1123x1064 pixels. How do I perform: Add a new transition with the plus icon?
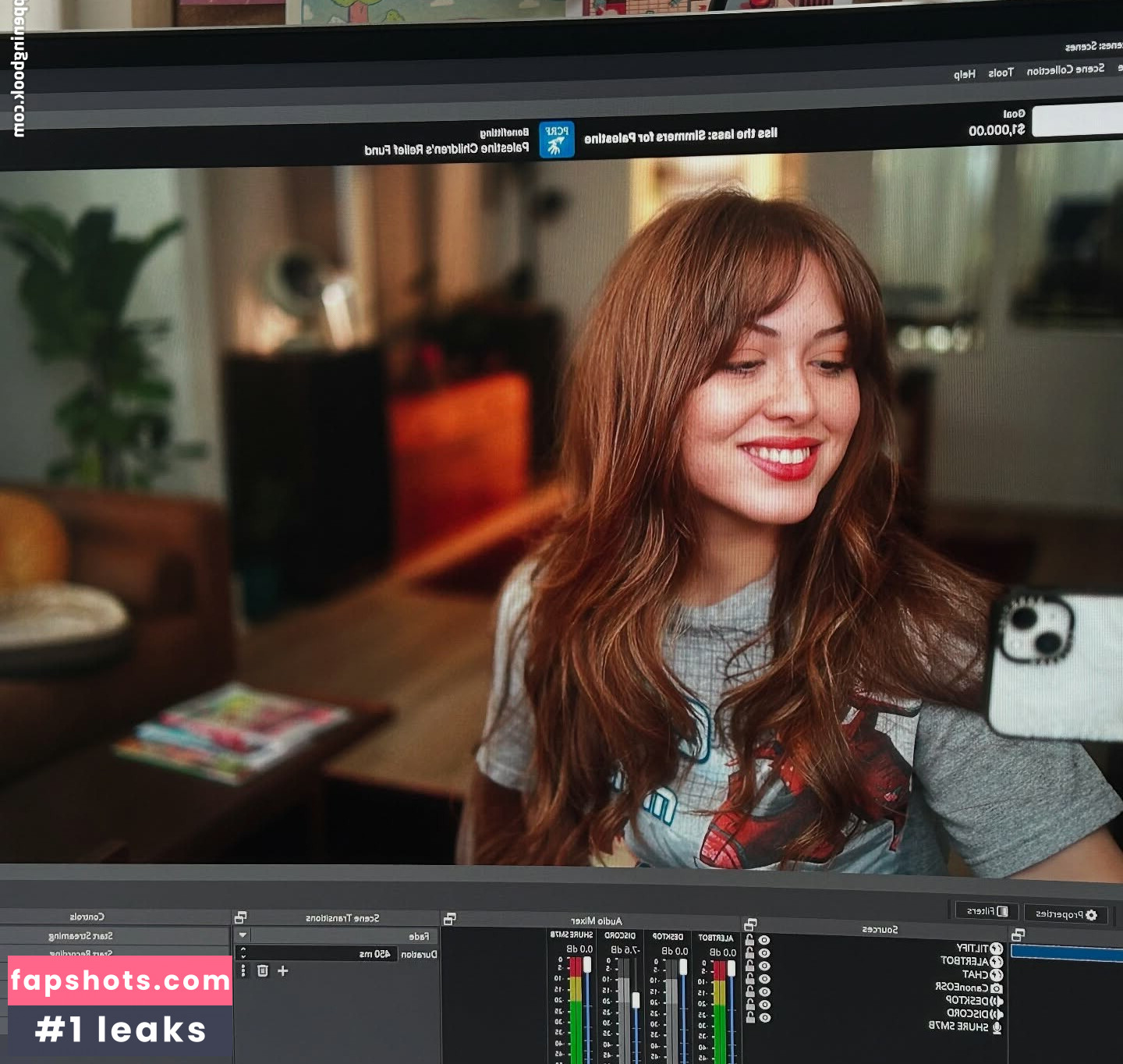pos(282,970)
